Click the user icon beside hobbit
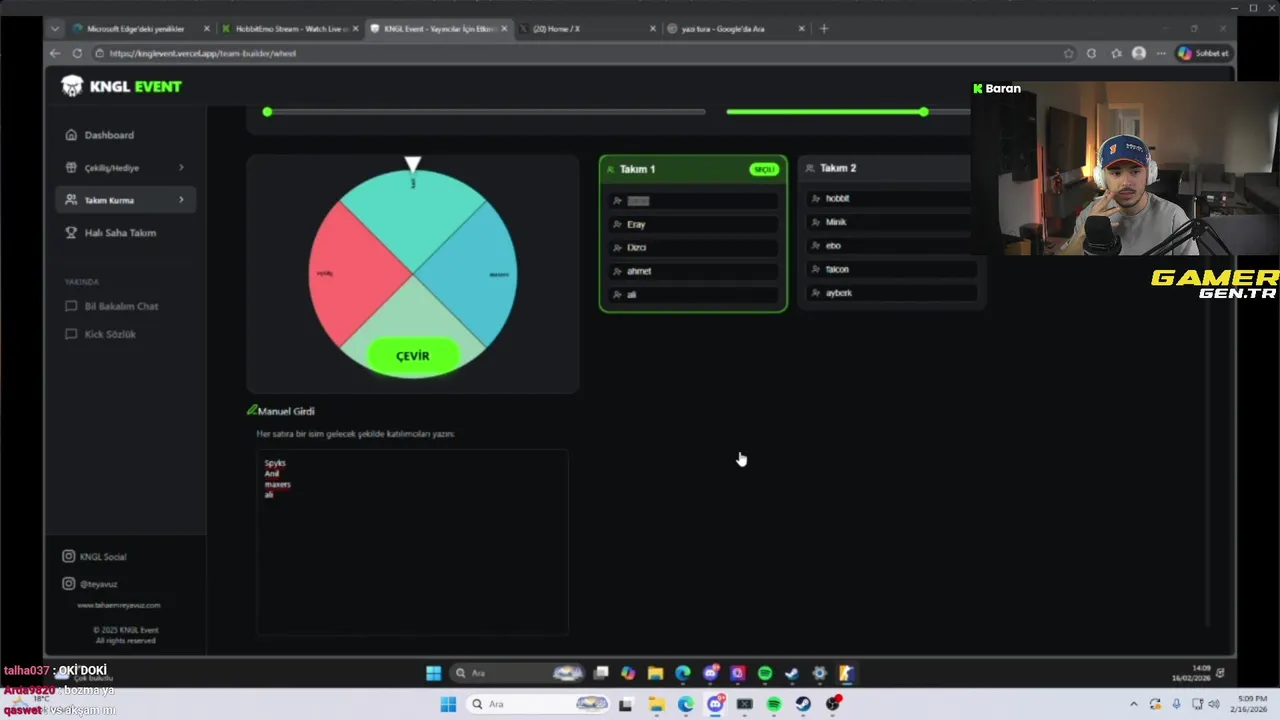This screenshot has height=720, width=1280. (816, 199)
